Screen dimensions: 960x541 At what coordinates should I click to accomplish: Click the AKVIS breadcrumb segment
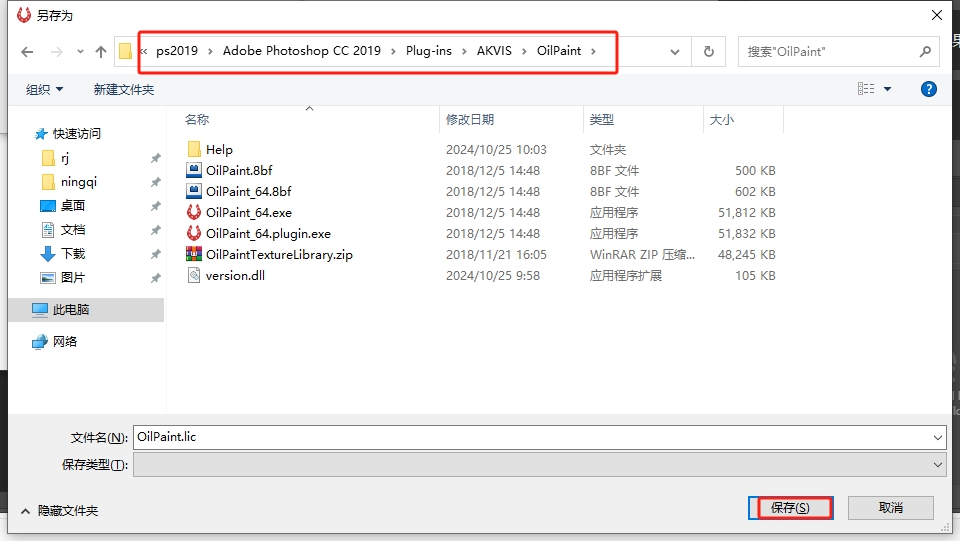(494, 51)
